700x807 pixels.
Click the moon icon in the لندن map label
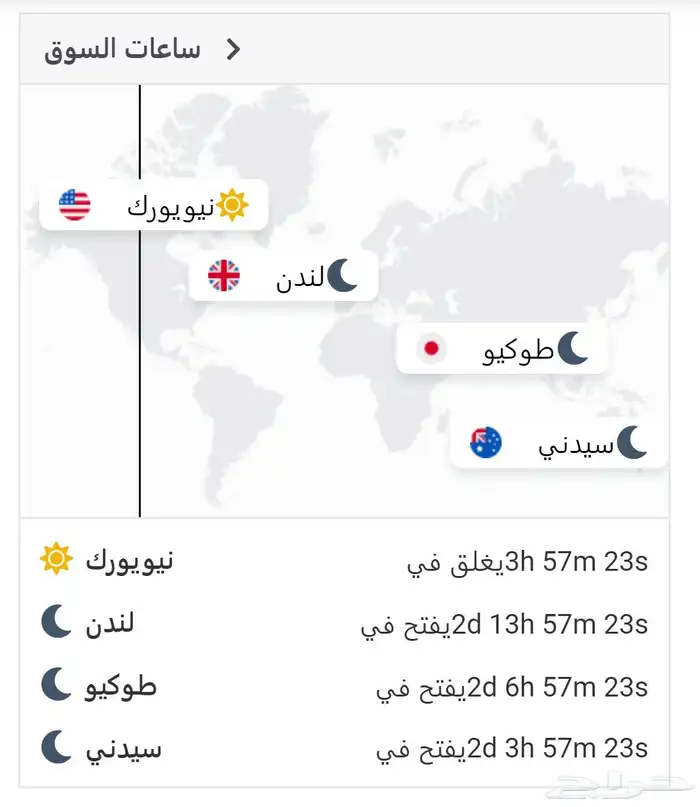tap(342, 275)
